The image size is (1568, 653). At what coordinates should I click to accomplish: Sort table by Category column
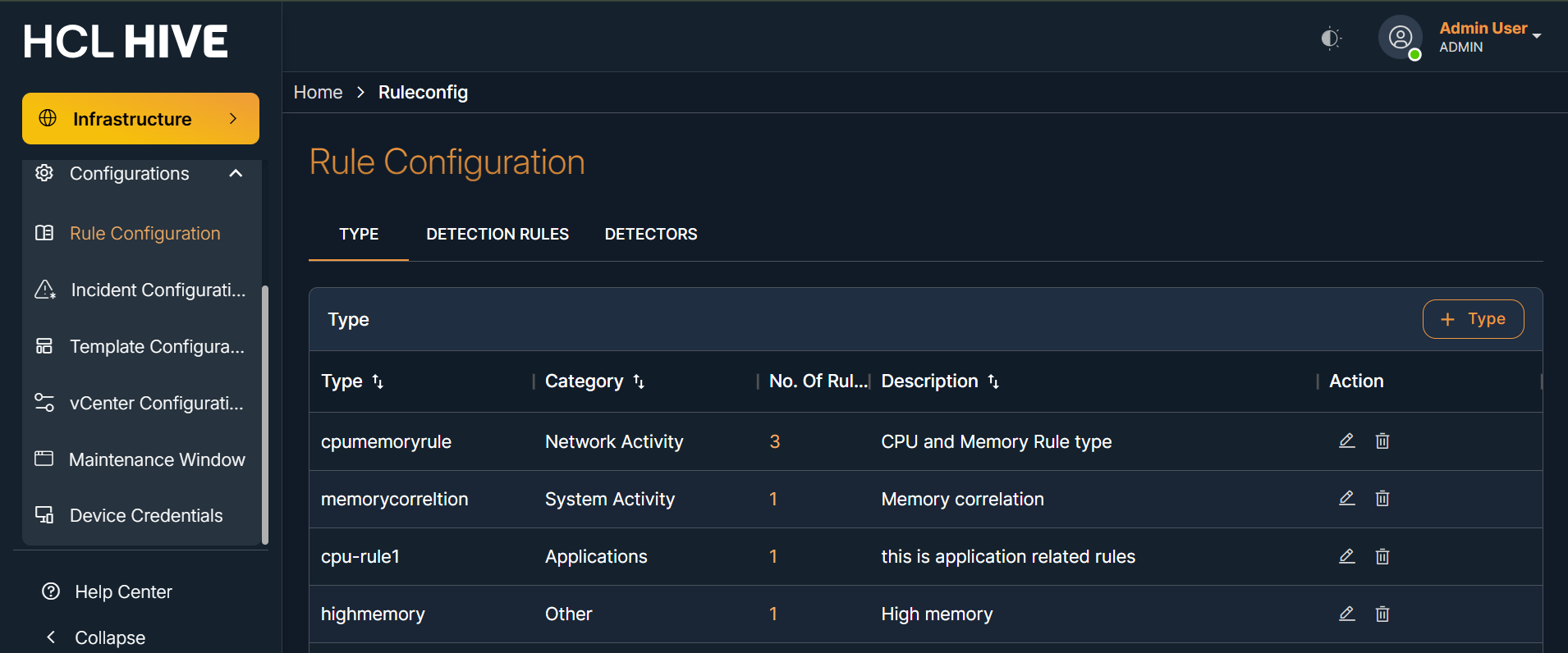click(639, 381)
